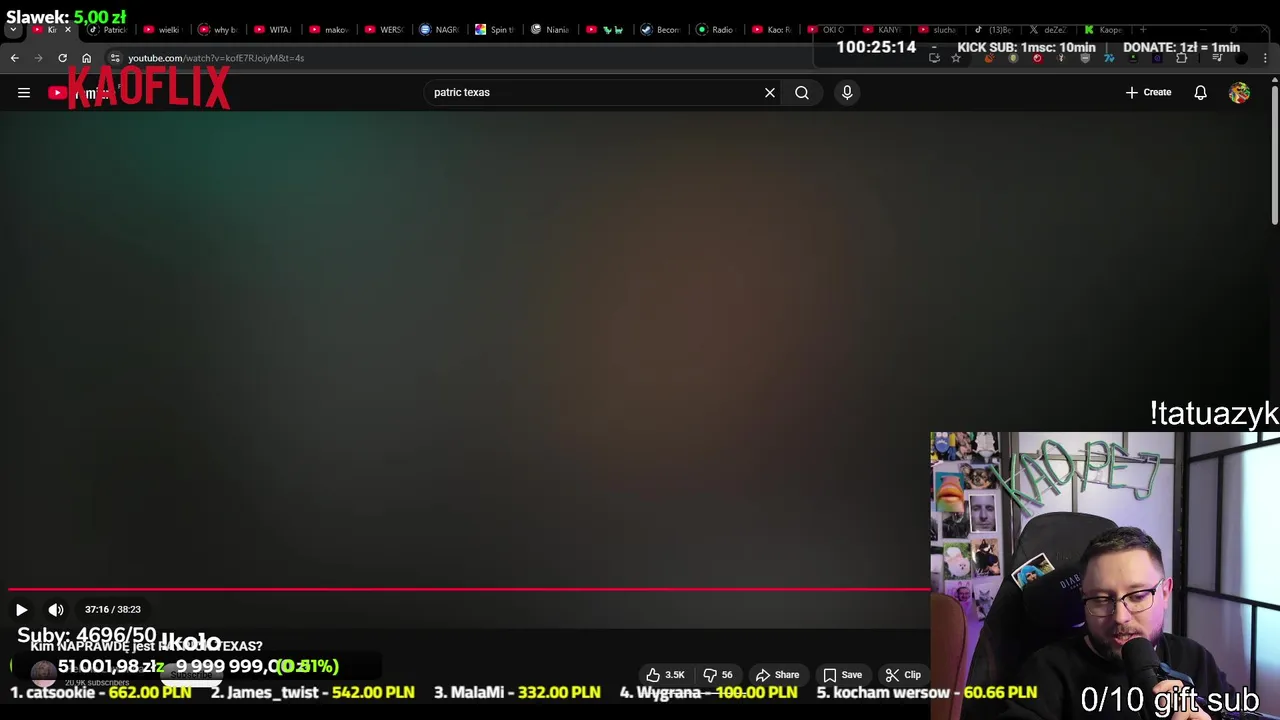The height and width of the screenshot is (720, 1280).
Task: Switch to the Becom tab
Action: (660, 30)
